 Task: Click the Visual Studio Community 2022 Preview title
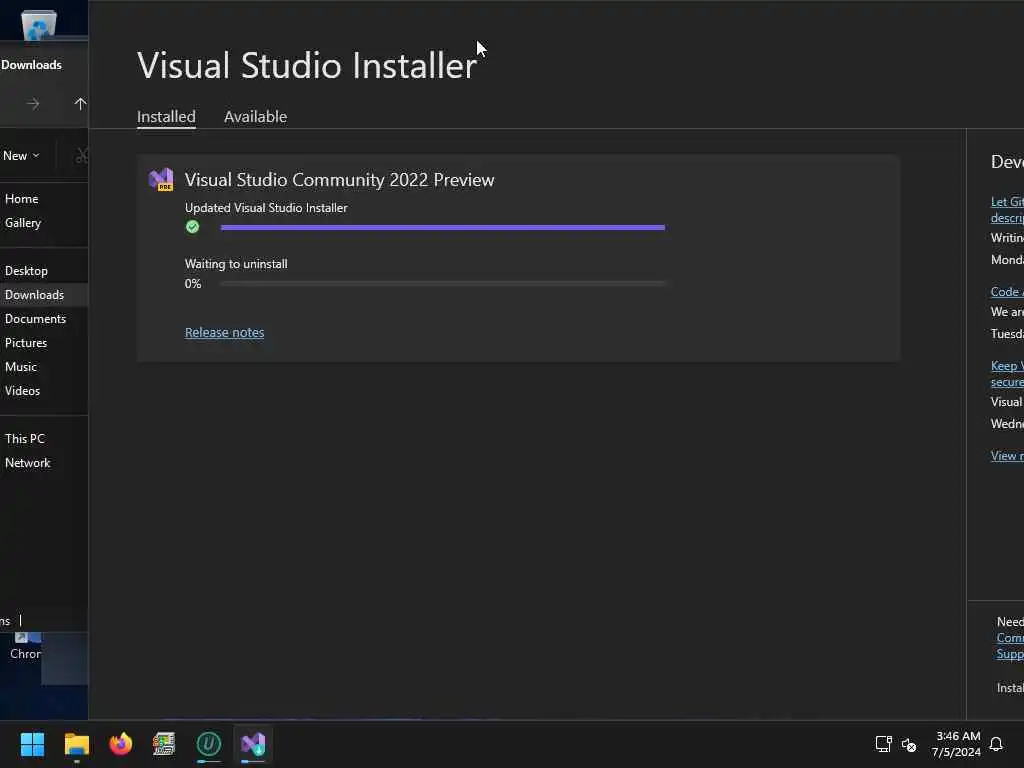coord(339,180)
